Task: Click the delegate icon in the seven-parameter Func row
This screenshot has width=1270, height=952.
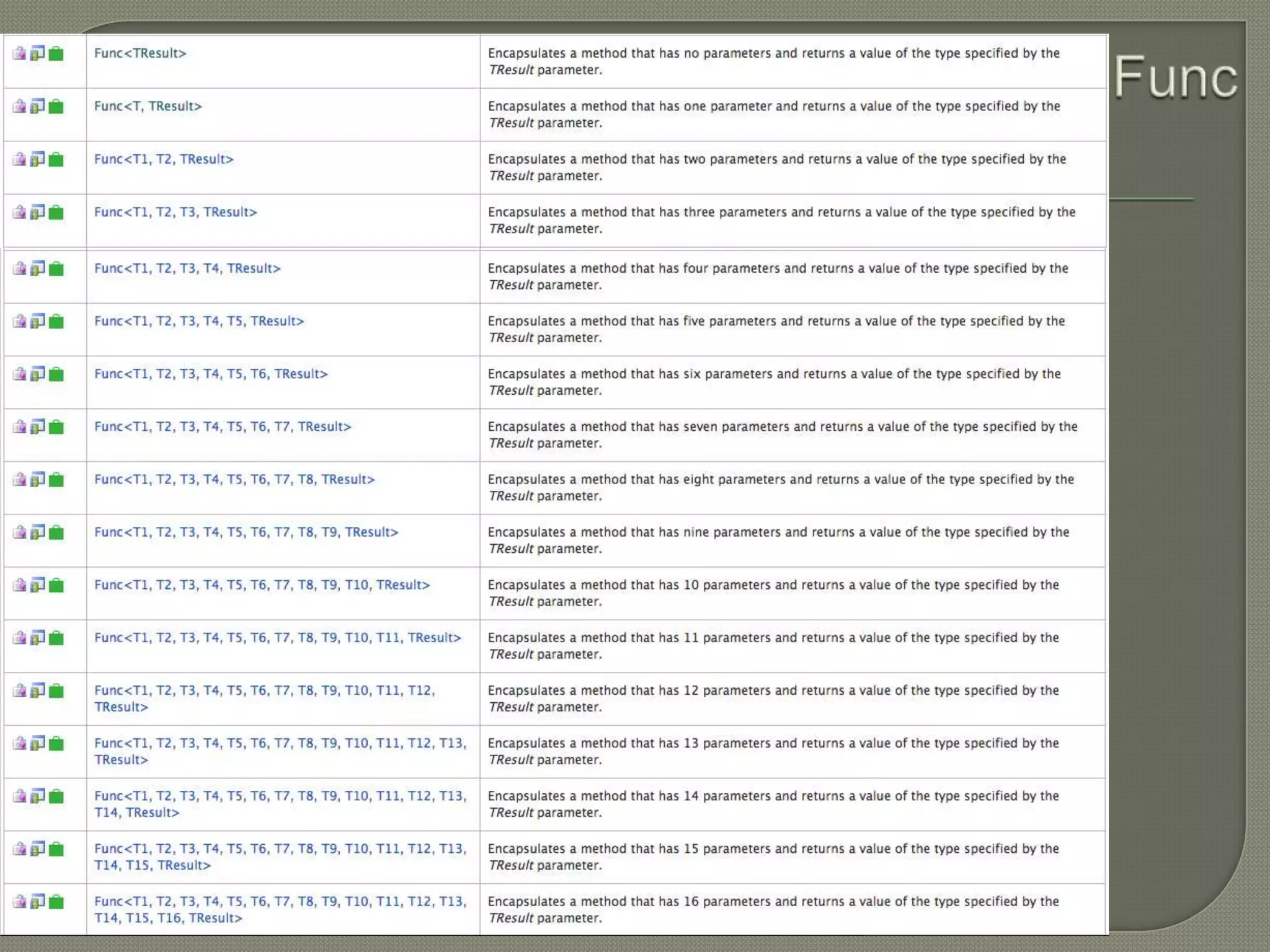Action: coord(19,426)
